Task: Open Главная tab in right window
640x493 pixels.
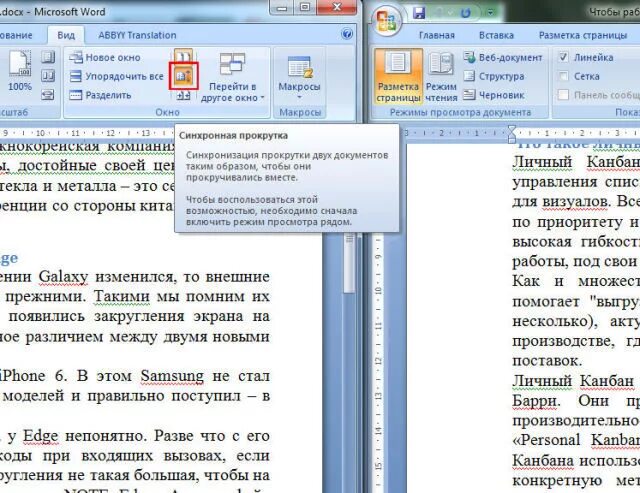Action: pos(437,36)
